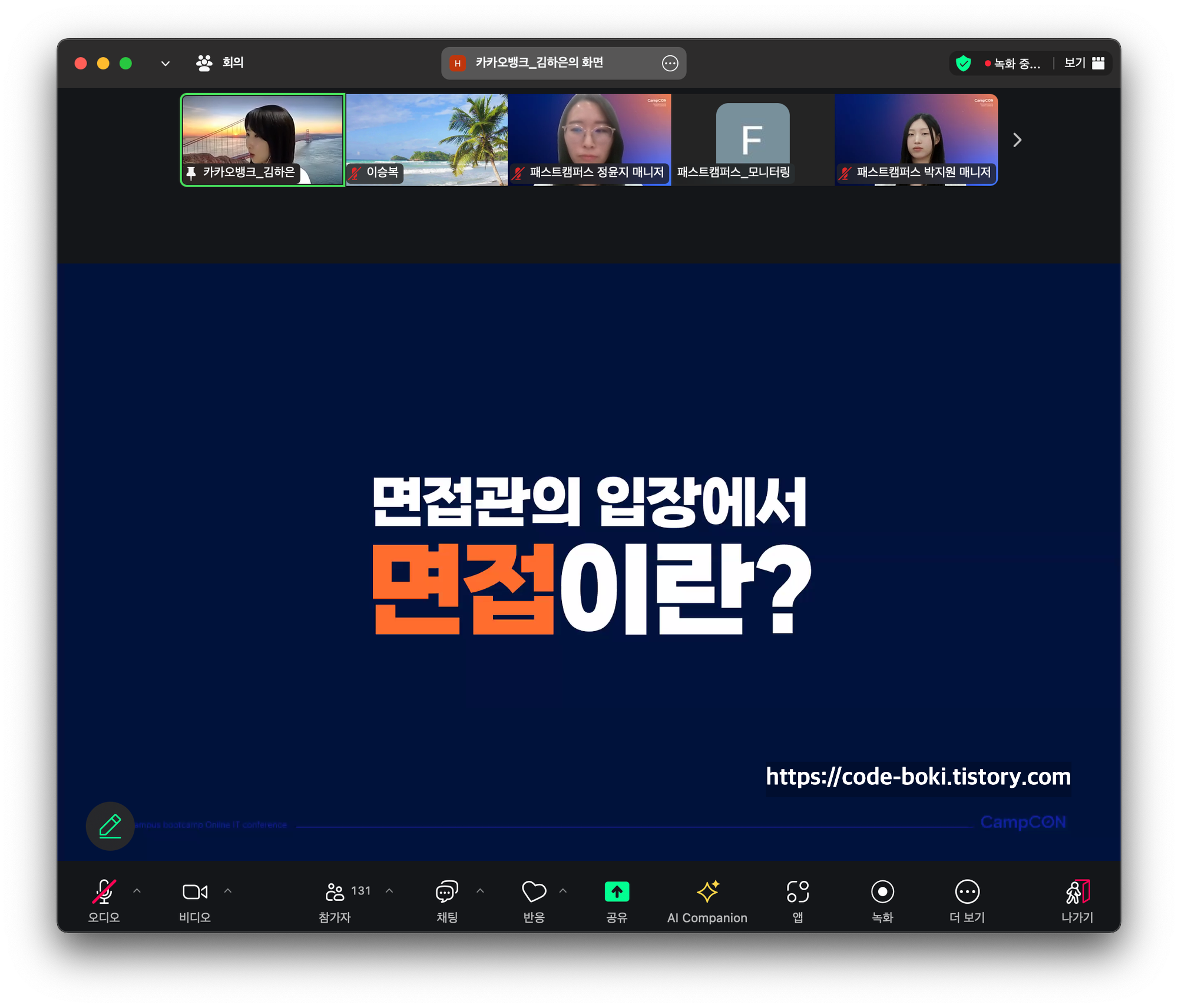1178x1008 pixels.
Task: Open the 보기 view layout menu
Action: [x=1084, y=63]
